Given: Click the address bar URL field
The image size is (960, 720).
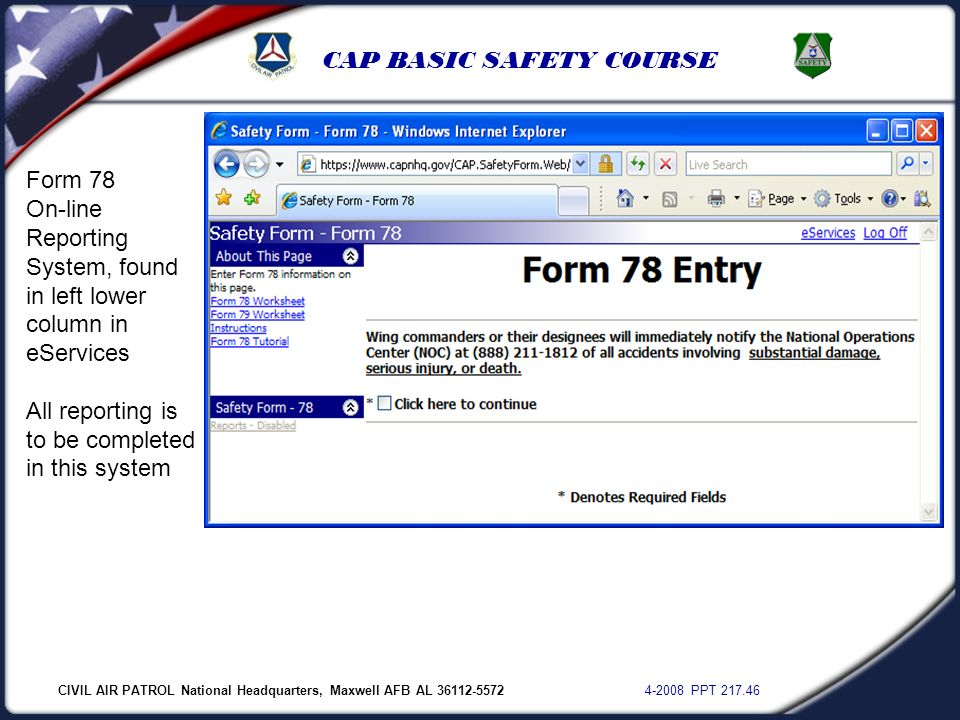Looking at the screenshot, I should [444, 164].
